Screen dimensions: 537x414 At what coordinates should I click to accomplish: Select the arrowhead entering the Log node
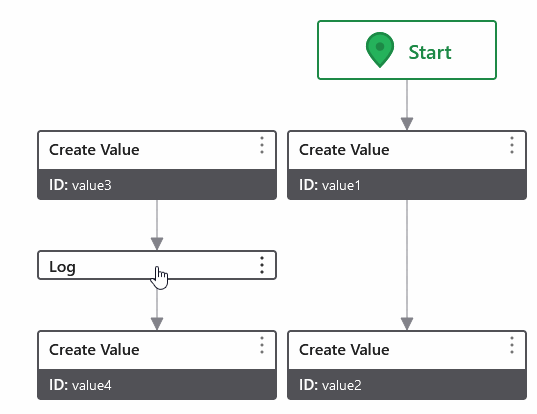pyautogui.click(x=157, y=244)
